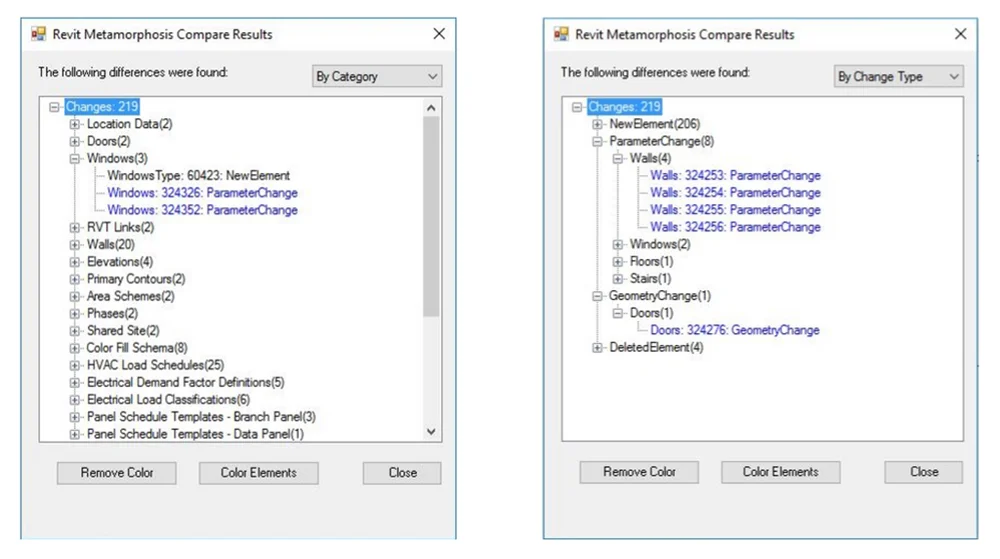Collapse the GeometryChange(1) node

coord(597,296)
